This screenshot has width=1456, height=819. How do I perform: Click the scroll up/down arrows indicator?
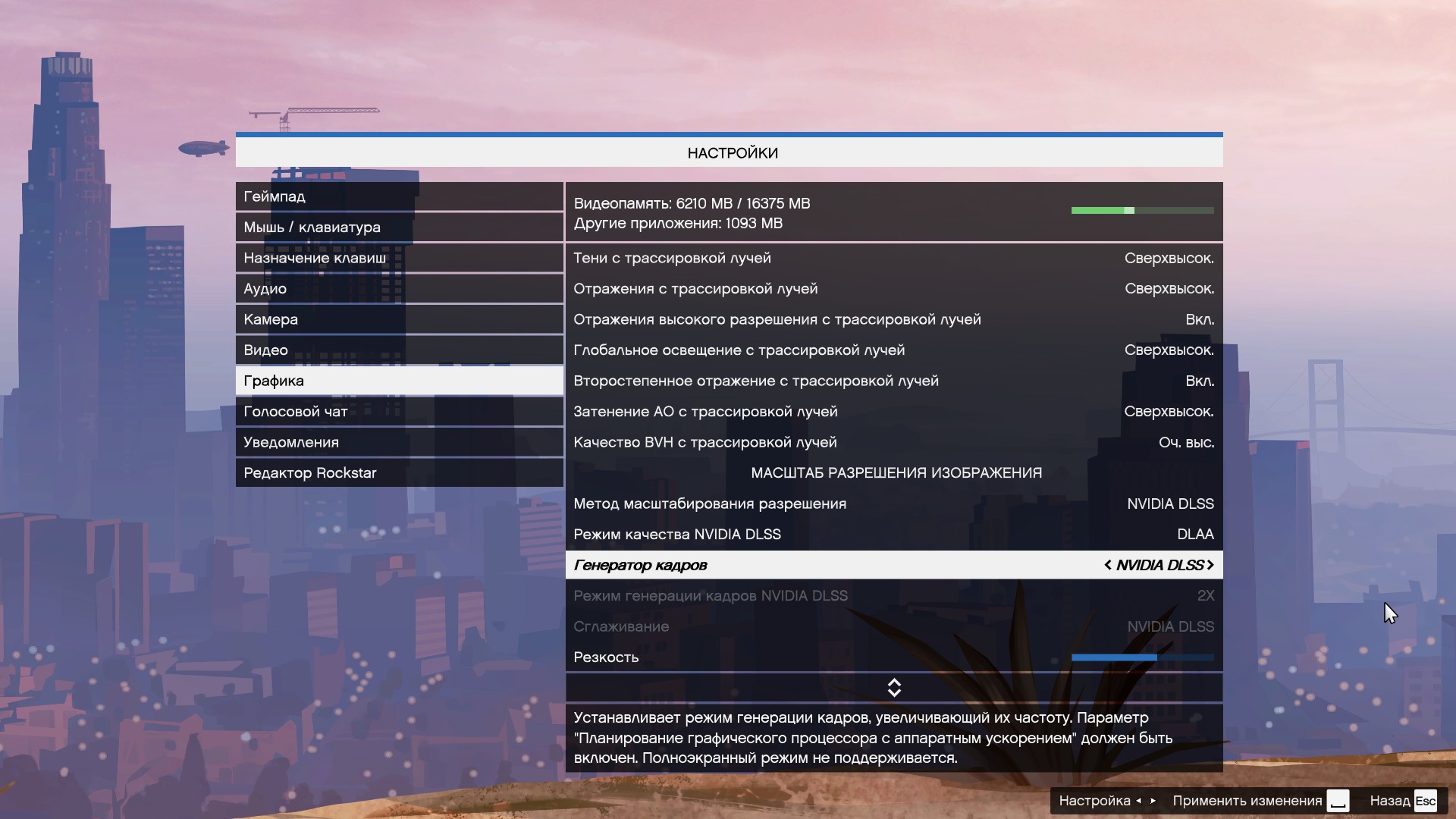(x=894, y=688)
